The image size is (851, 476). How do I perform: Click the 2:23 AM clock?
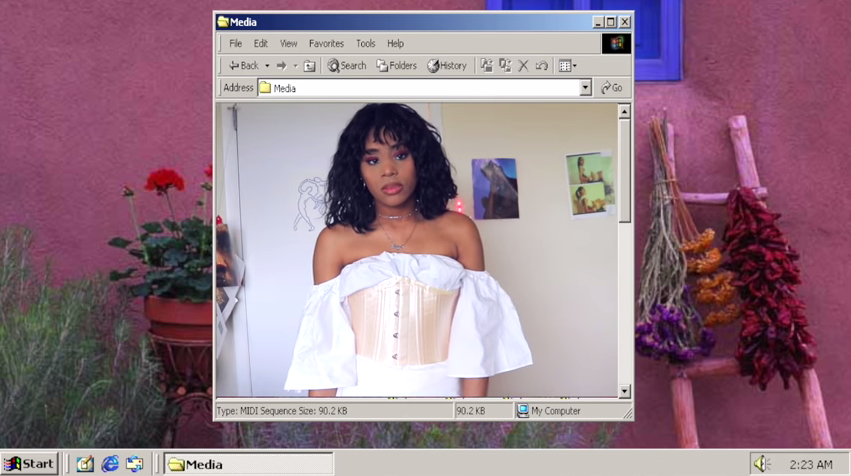(811, 465)
